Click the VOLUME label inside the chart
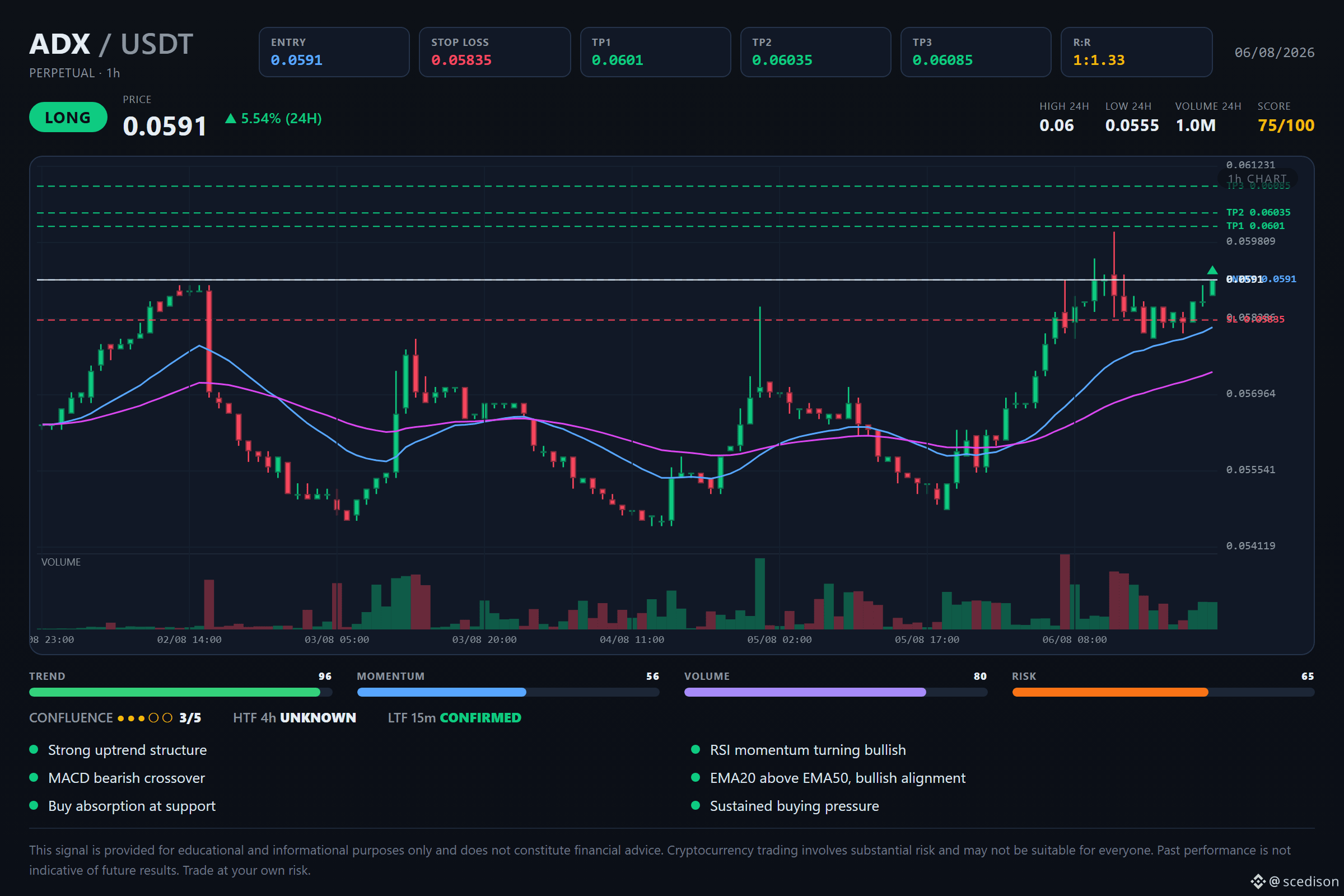 click(x=61, y=562)
